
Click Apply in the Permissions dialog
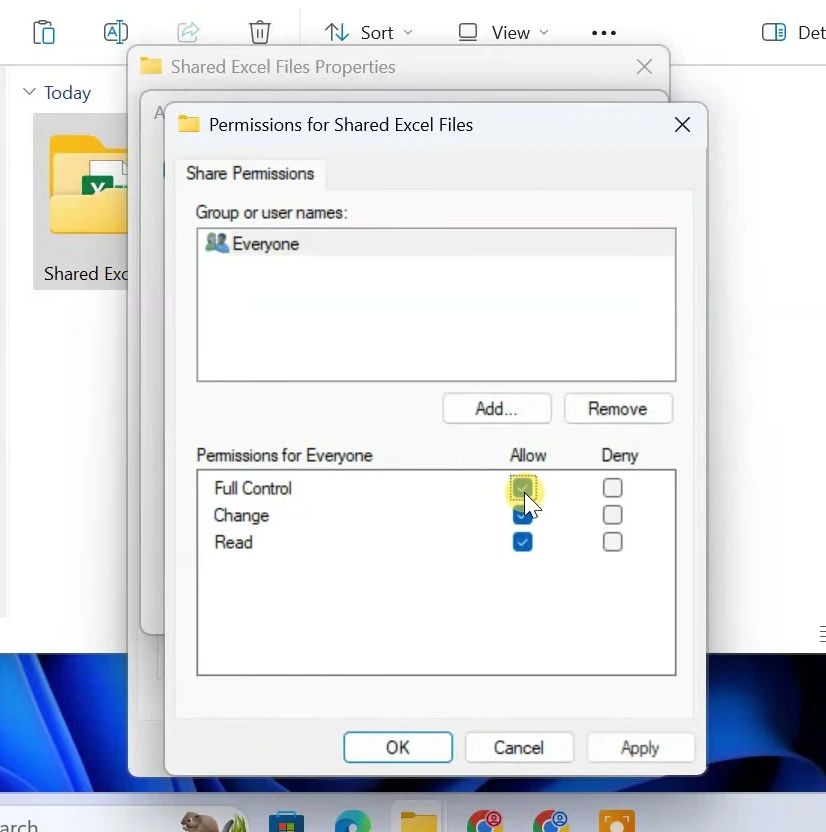(x=640, y=747)
